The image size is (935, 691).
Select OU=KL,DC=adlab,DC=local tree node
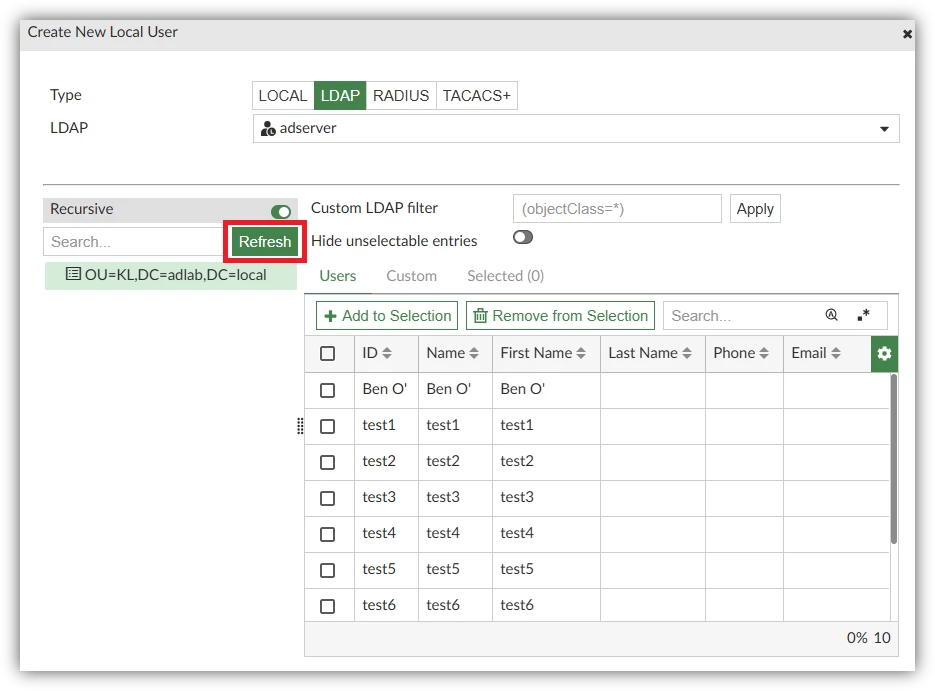(171, 275)
